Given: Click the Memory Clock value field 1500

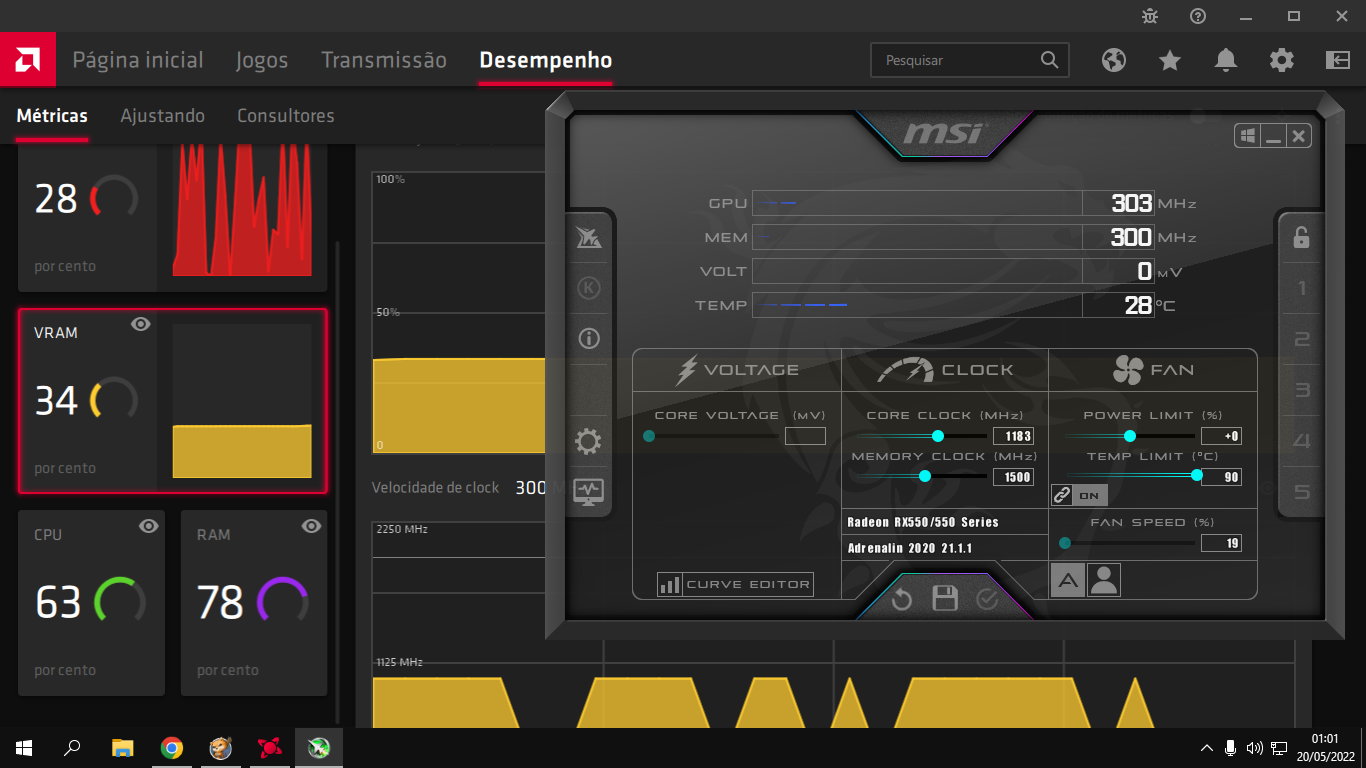Looking at the screenshot, I should coord(1013,477).
